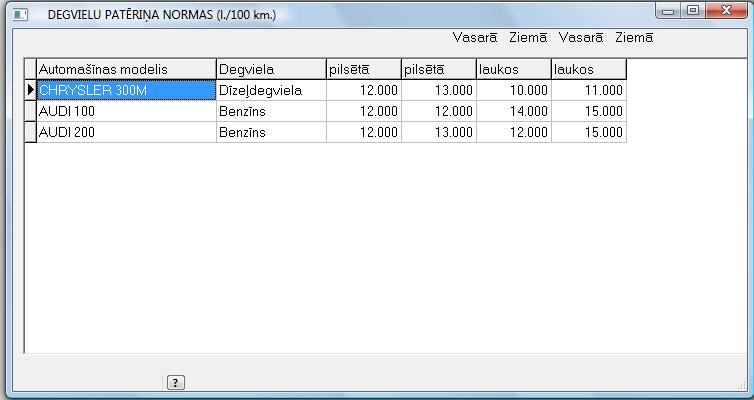
Task: Minimize the DEGVIELU PATĒRIŅA NORMAS window
Action: pyautogui.click(x=668, y=11)
